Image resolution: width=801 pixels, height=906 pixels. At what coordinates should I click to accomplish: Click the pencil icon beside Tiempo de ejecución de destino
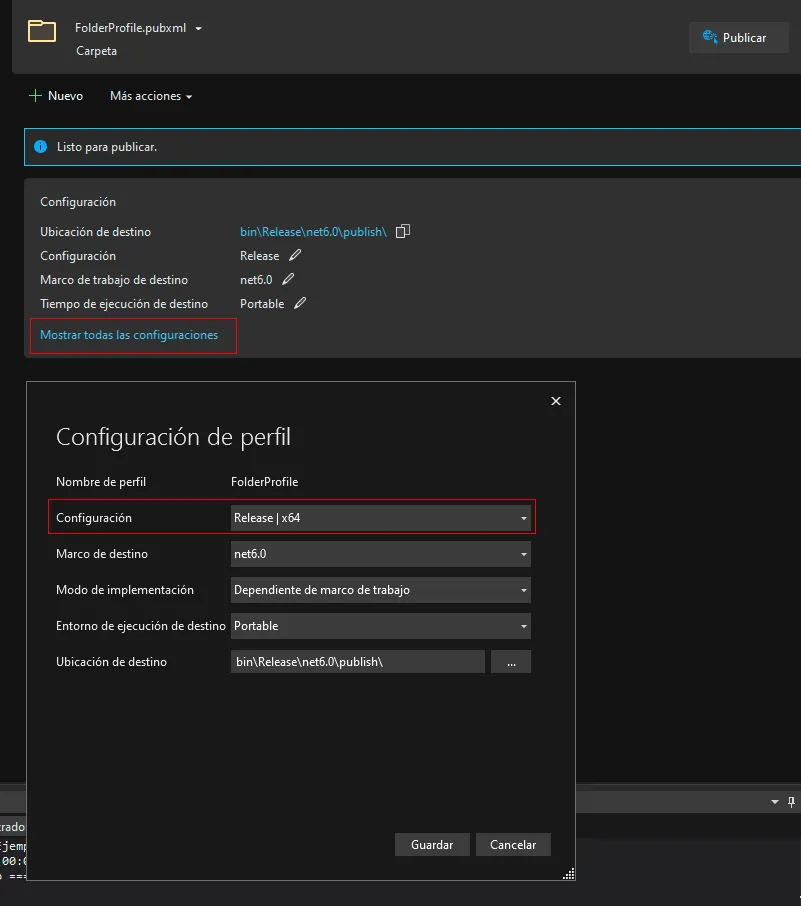(297, 303)
